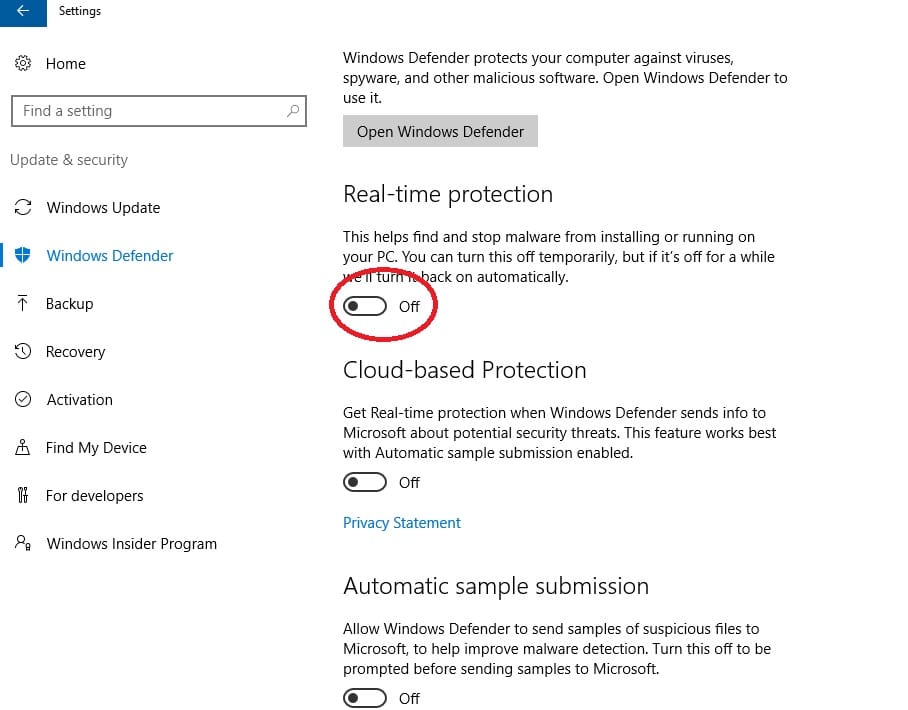
Task: Focus the Find a setting search box
Action: [x=150, y=111]
